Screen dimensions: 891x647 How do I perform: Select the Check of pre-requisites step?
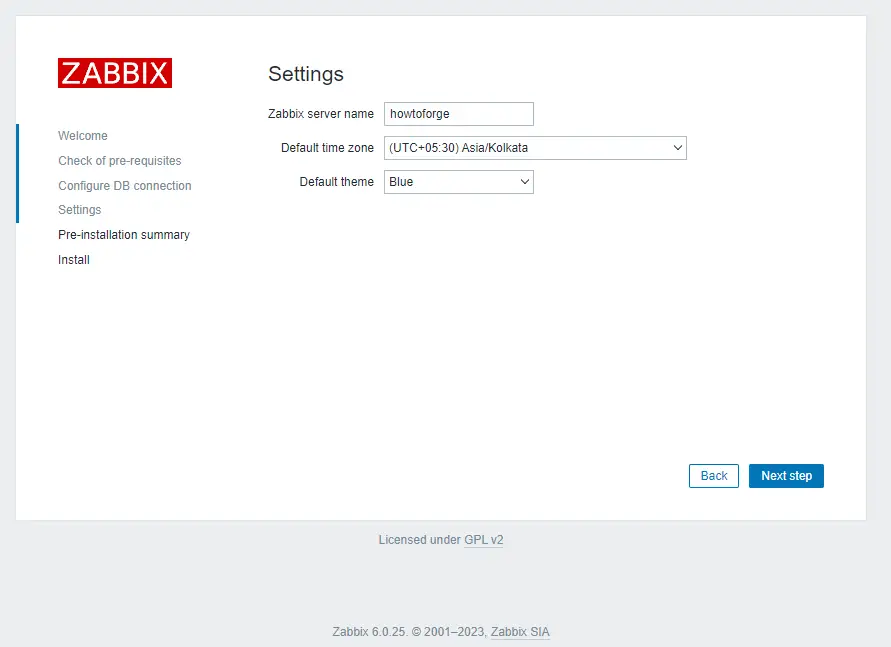[x=119, y=160]
